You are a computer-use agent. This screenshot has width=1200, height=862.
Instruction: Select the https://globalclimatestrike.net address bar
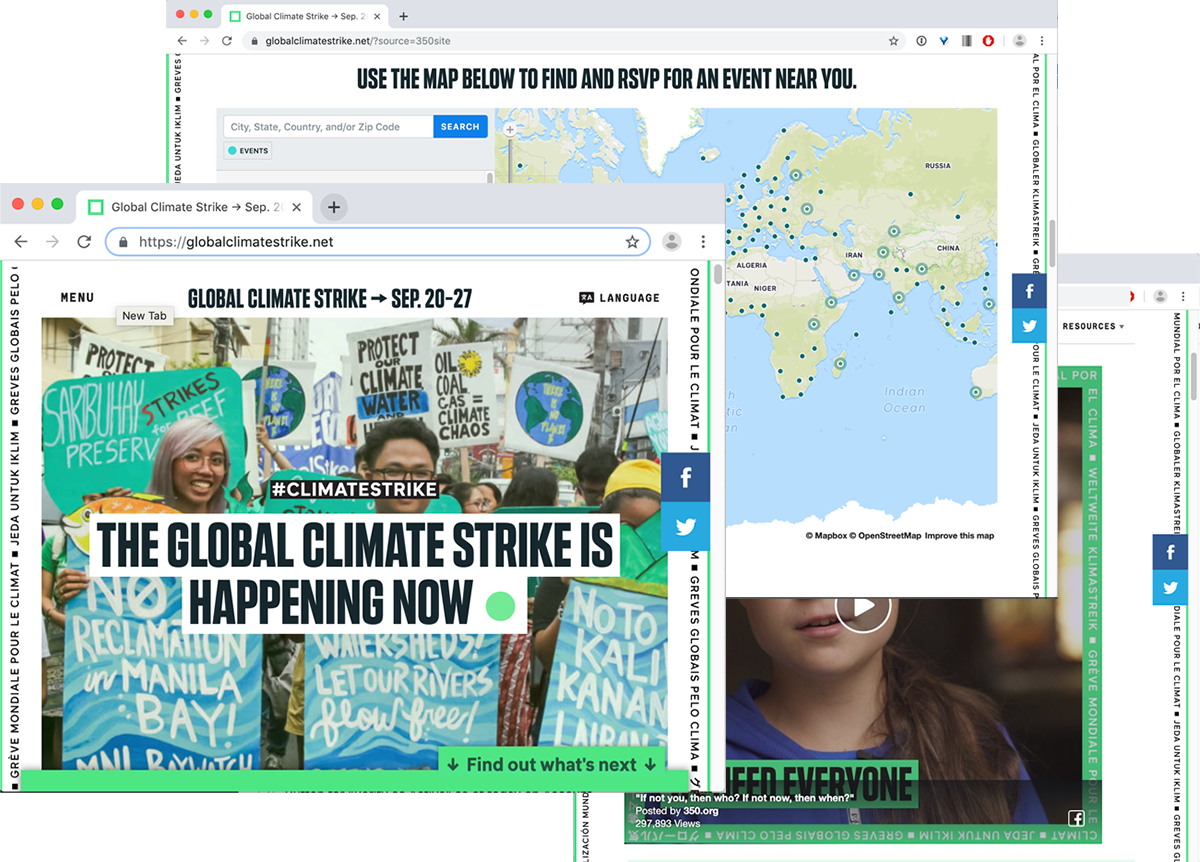378,242
